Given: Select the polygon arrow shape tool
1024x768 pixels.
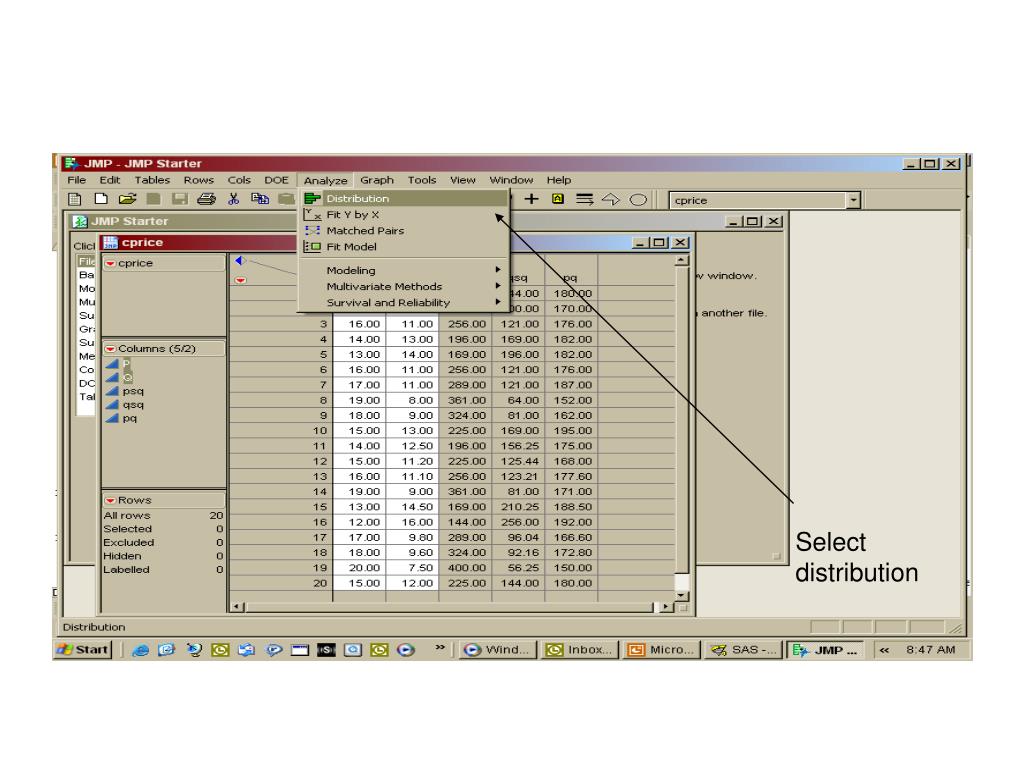Looking at the screenshot, I should click(x=611, y=199).
